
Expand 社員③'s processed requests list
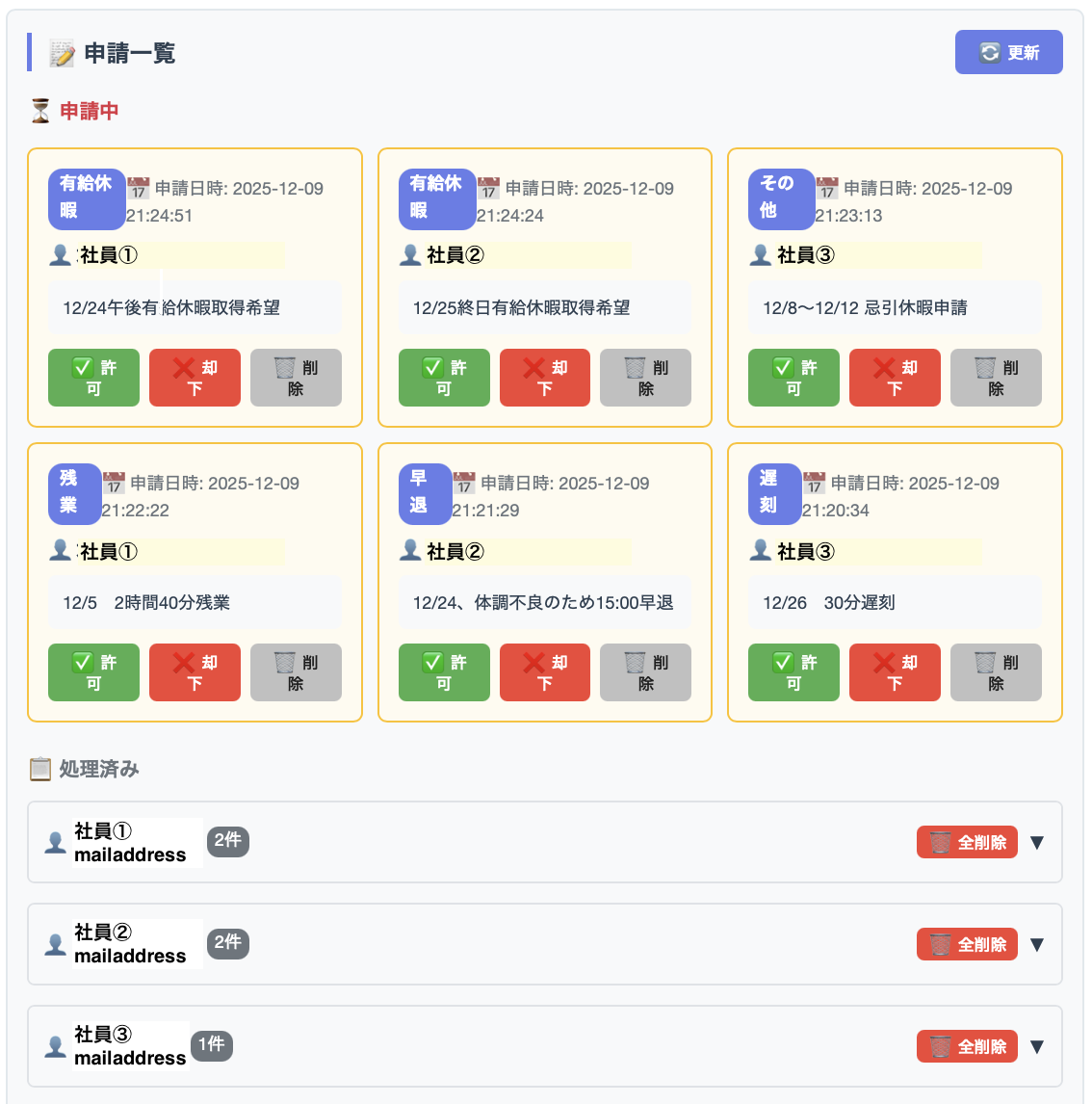point(1037,1046)
